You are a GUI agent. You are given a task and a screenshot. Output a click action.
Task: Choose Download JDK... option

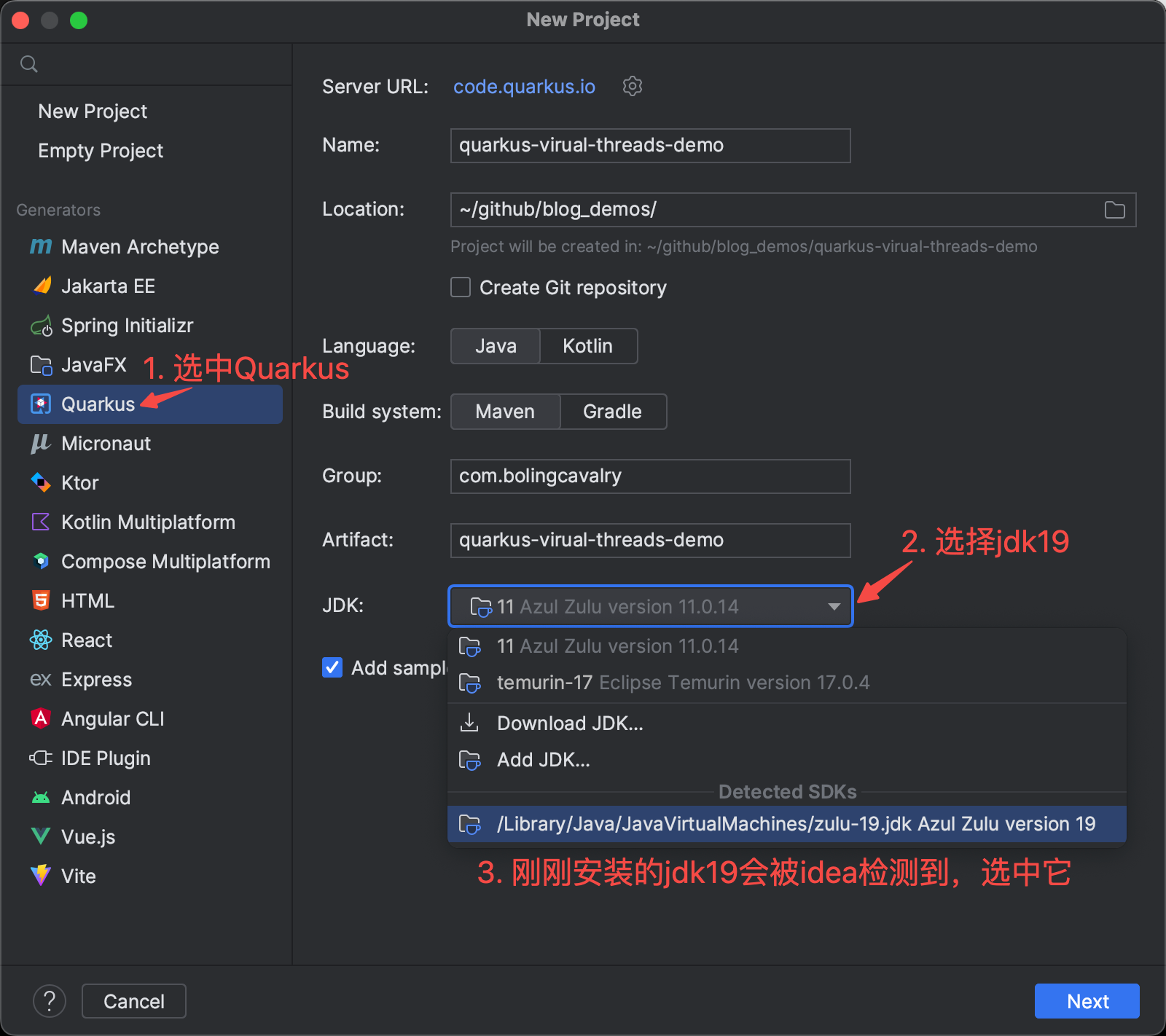787,723
